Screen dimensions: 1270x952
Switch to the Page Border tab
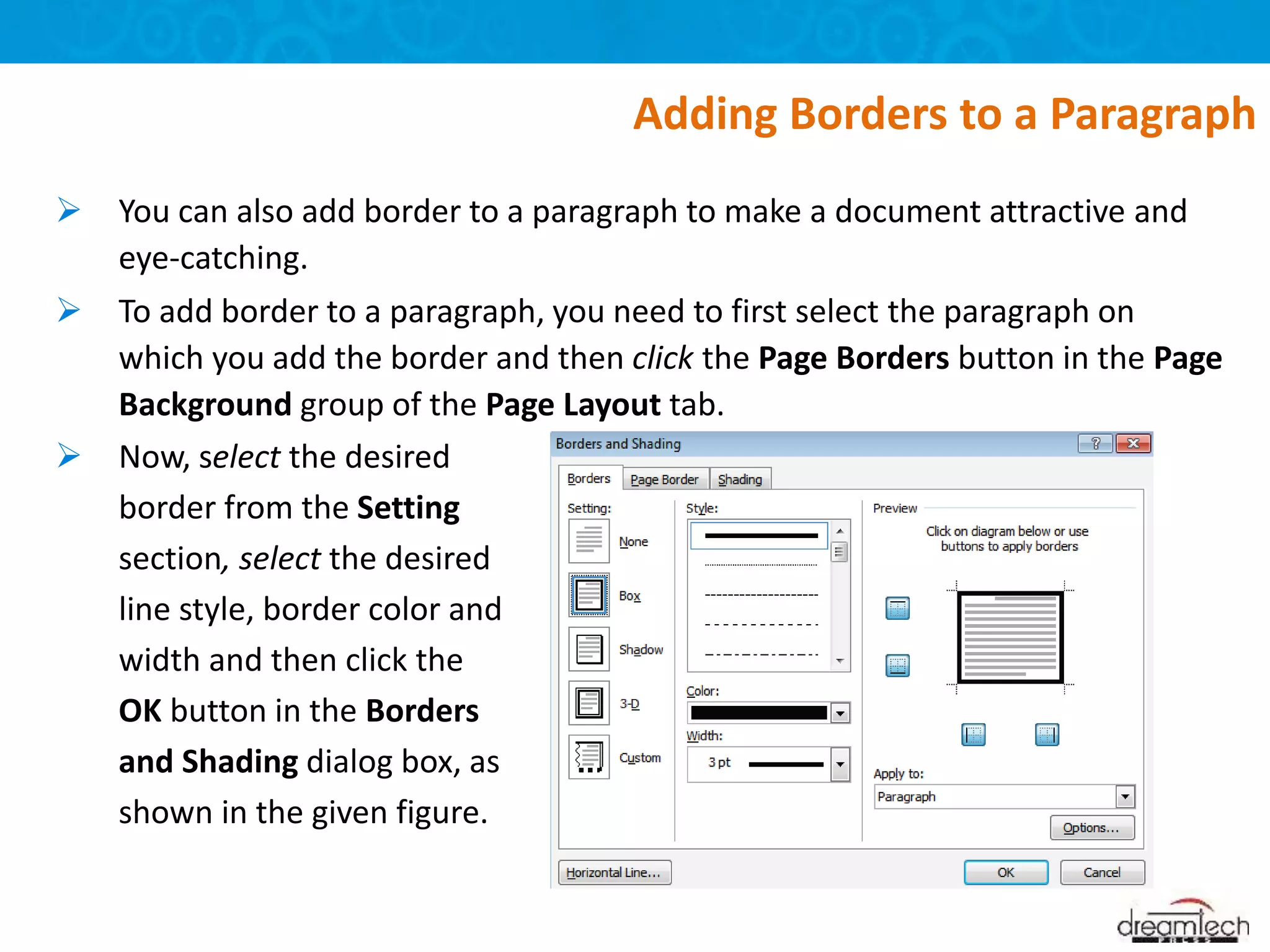(664, 479)
